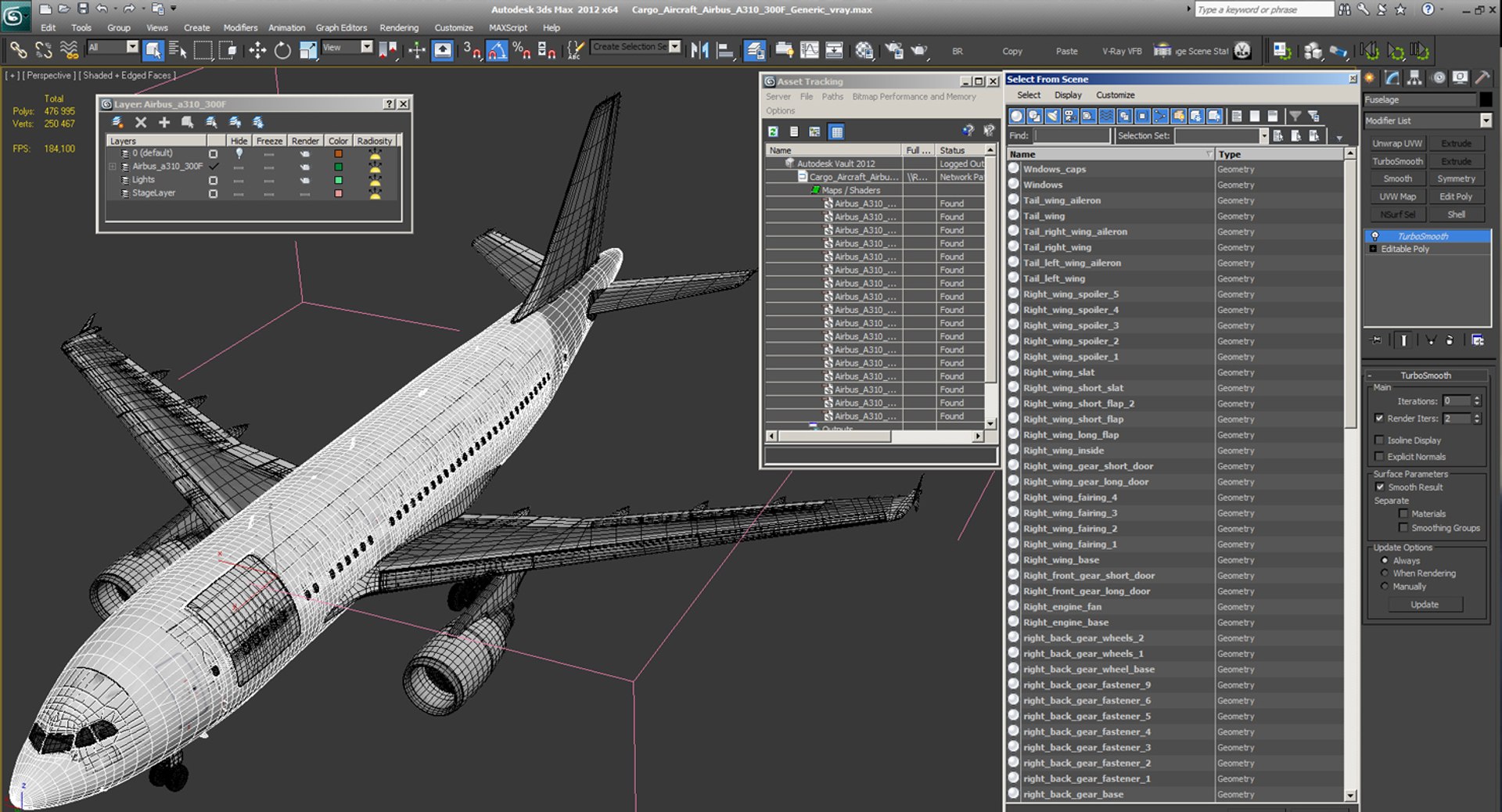Delete highlighted layer in Layer dialog
The height and width of the screenshot is (812, 1502).
tap(141, 122)
